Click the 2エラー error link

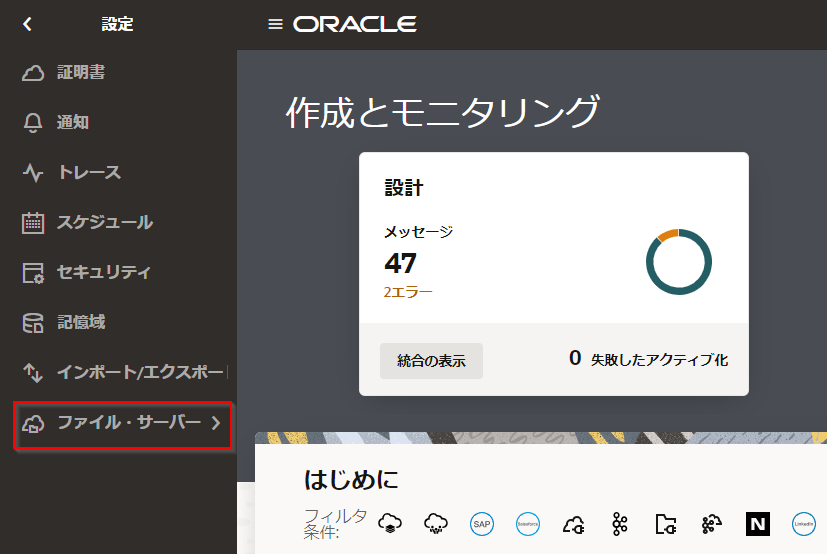point(408,292)
